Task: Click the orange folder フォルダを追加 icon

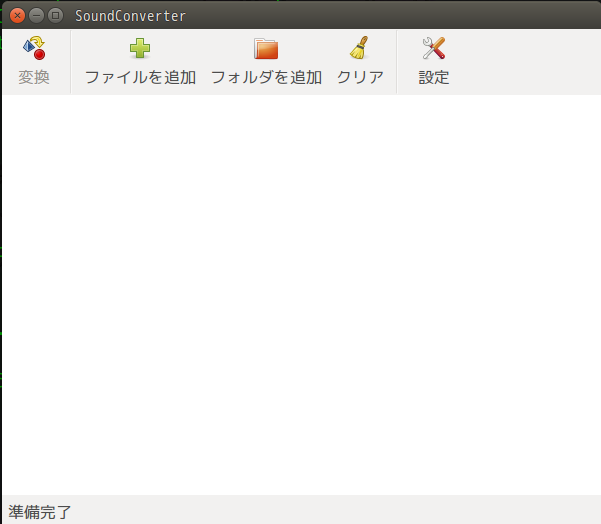Action: click(x=266, y=48)
